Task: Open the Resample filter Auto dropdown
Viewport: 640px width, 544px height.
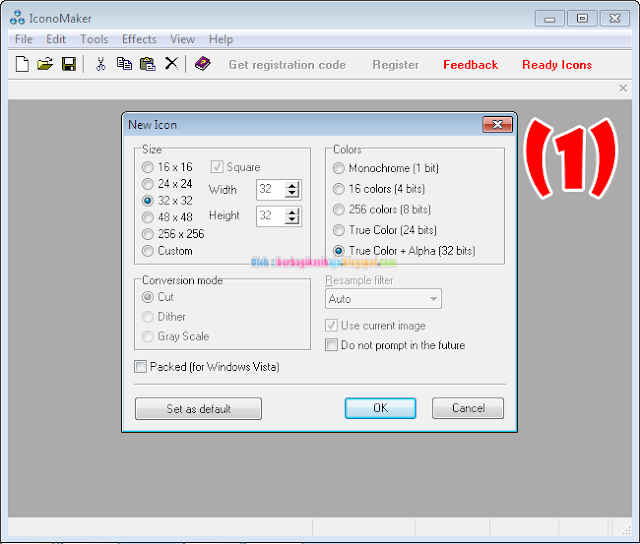Action: click(383, 299)
